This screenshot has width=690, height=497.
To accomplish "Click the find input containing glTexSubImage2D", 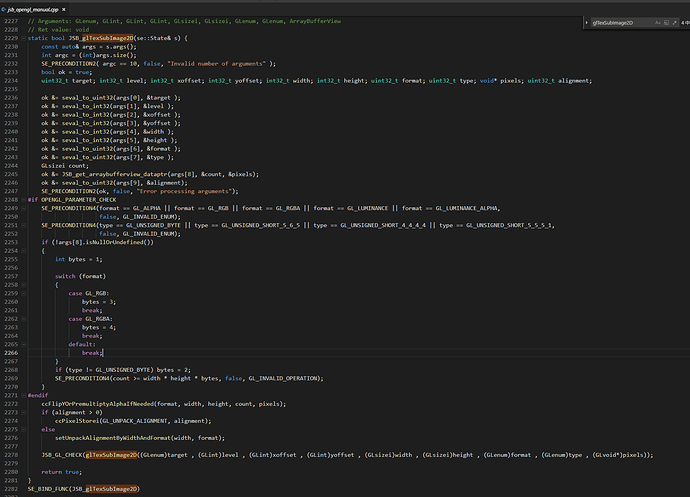I will click(615, 23).
